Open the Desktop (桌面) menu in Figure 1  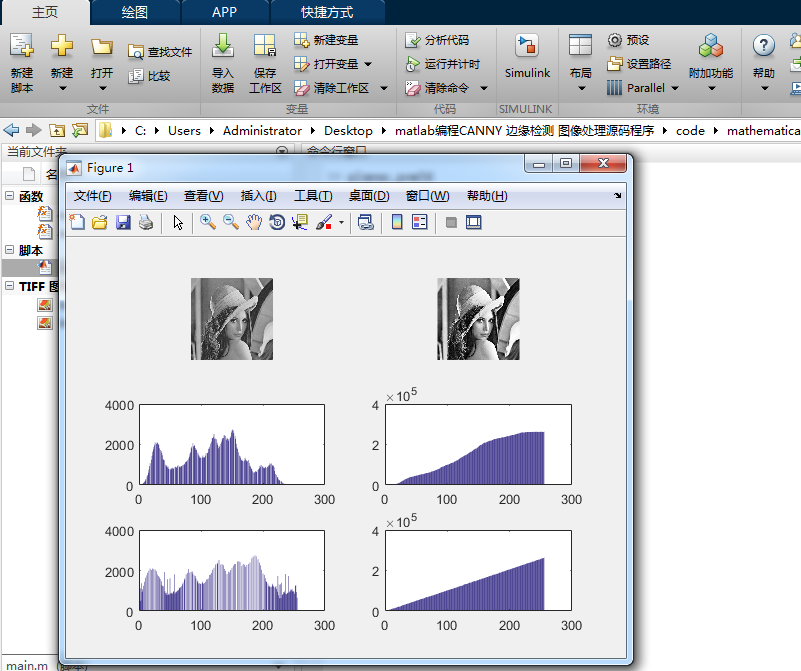click(369, 196)
